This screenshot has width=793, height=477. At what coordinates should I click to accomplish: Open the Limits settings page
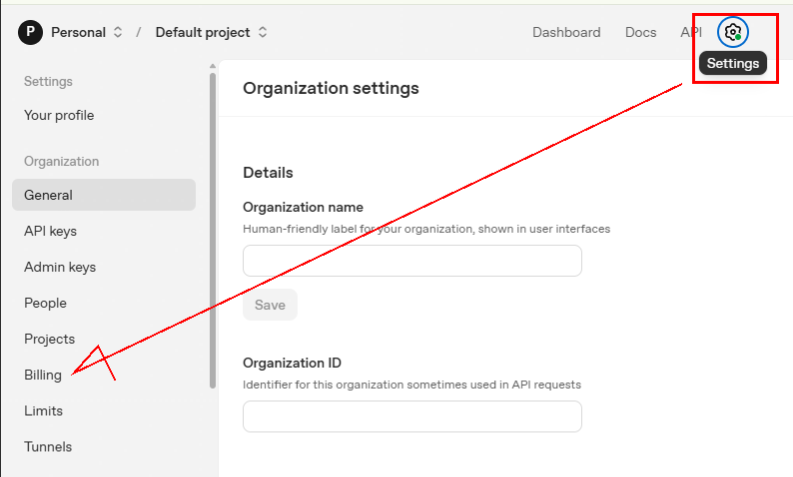43,411
